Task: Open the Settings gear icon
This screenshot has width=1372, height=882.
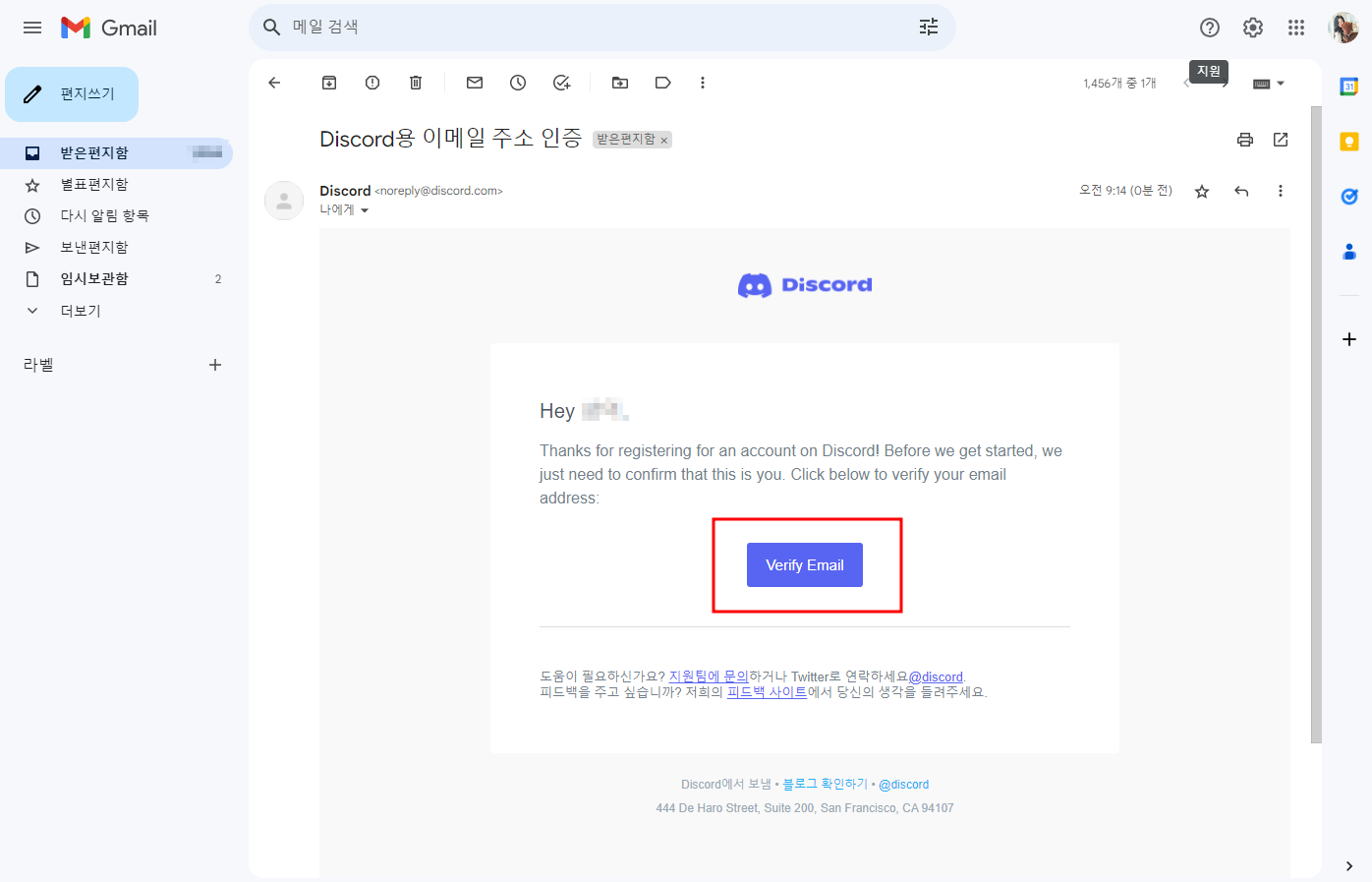Action: point(1253,28)
